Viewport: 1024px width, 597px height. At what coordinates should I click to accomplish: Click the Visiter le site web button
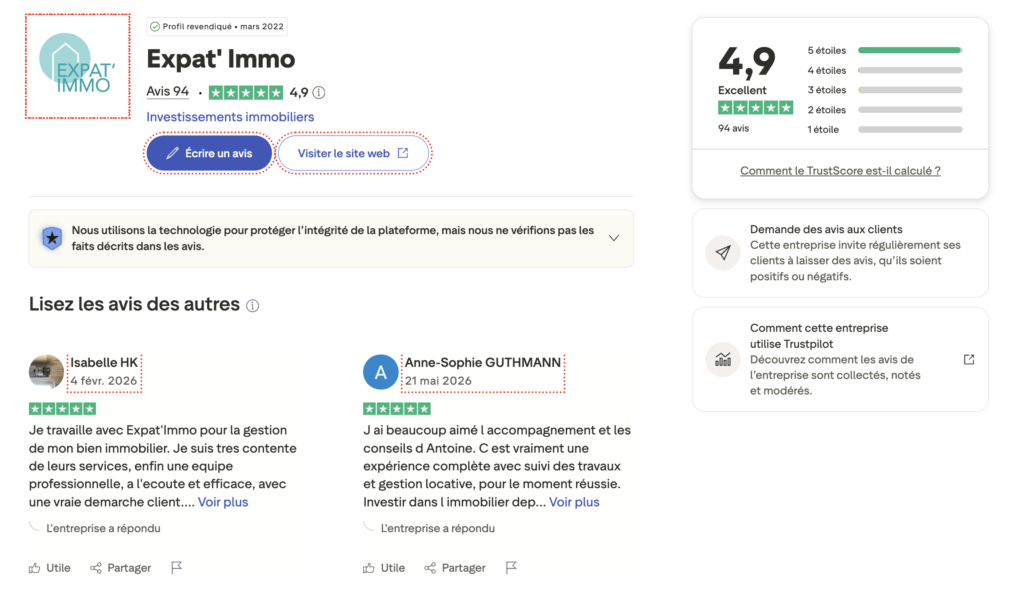coord(353,153)
